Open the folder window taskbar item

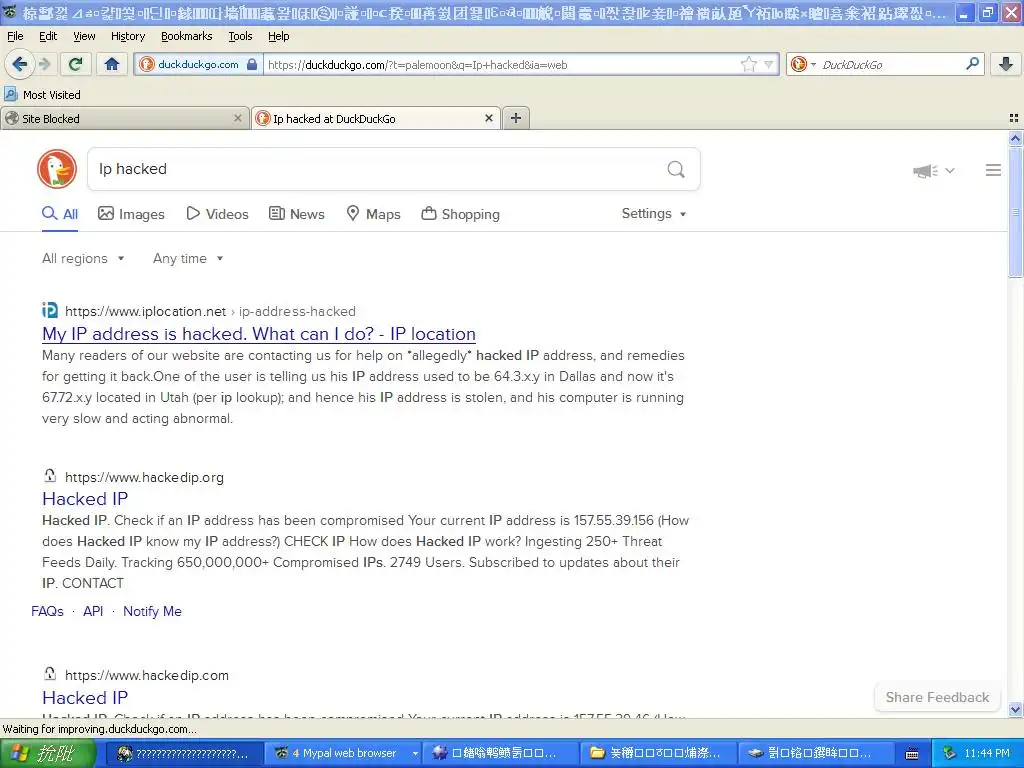(x=658, y=753)
